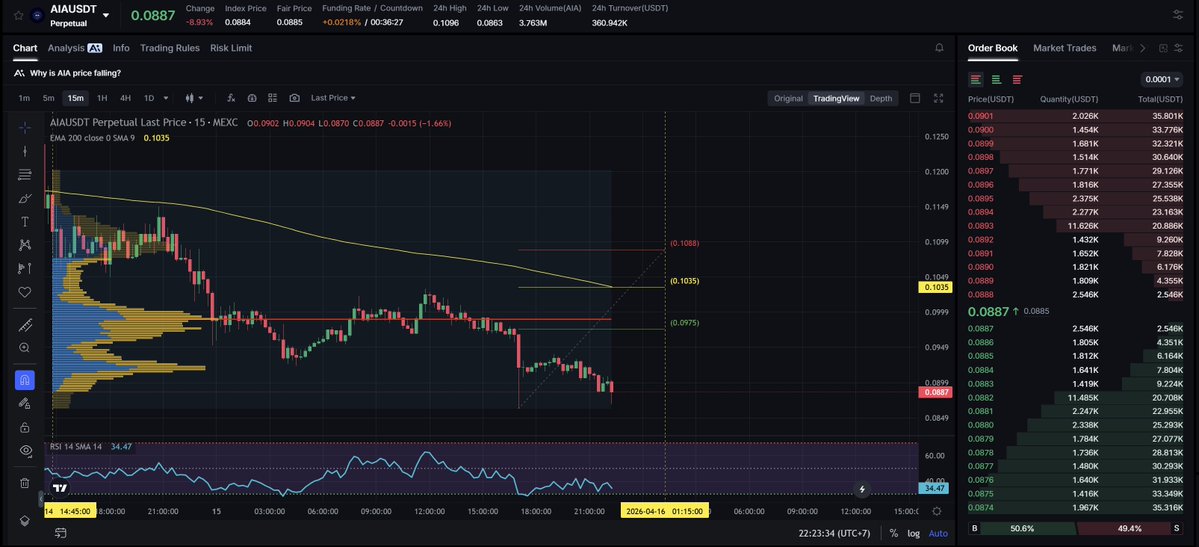Enter fullscreen chart mode
This screenshot has width=1199, height=547.
[939, 98]
